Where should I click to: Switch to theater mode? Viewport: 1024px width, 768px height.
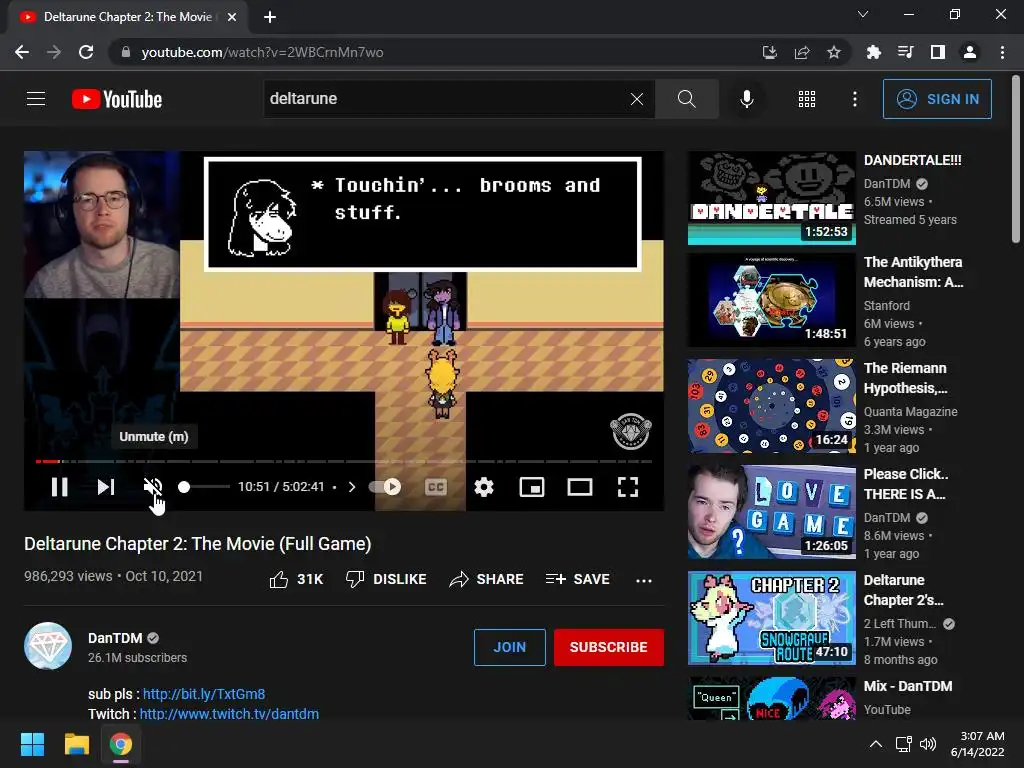[x=580, y=487]
